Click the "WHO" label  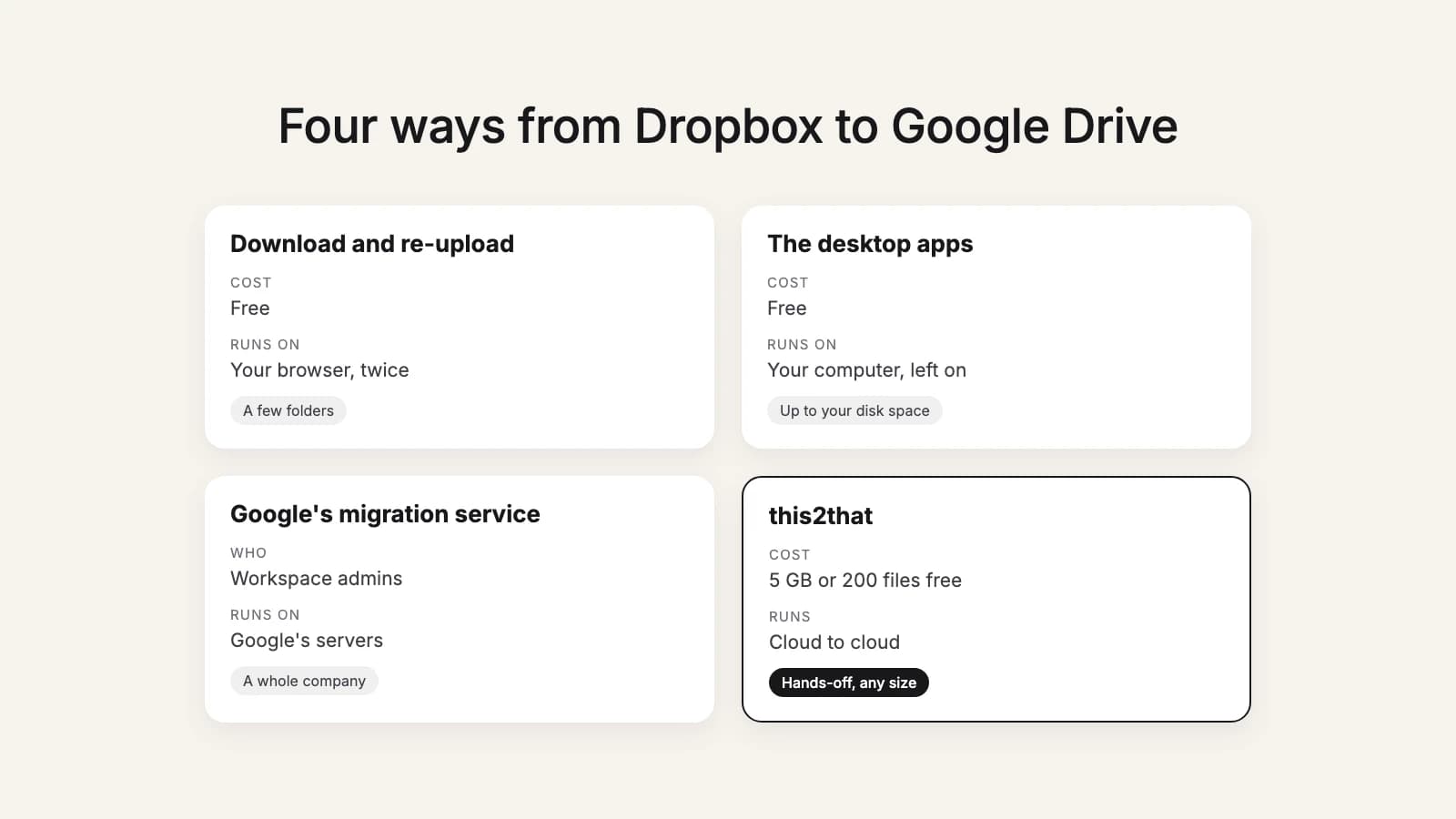(248, 553)
